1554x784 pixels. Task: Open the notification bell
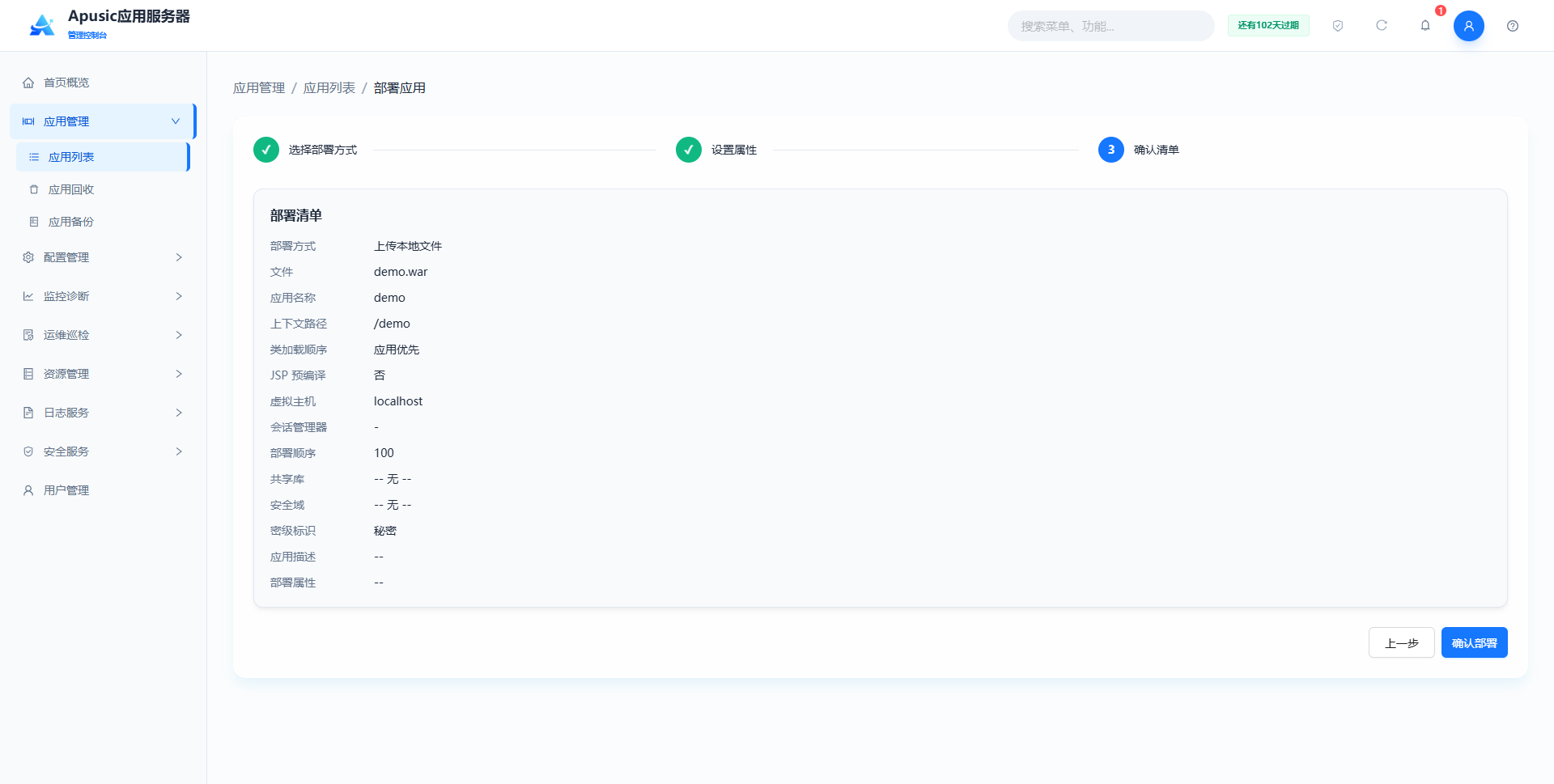[1425, 26]
